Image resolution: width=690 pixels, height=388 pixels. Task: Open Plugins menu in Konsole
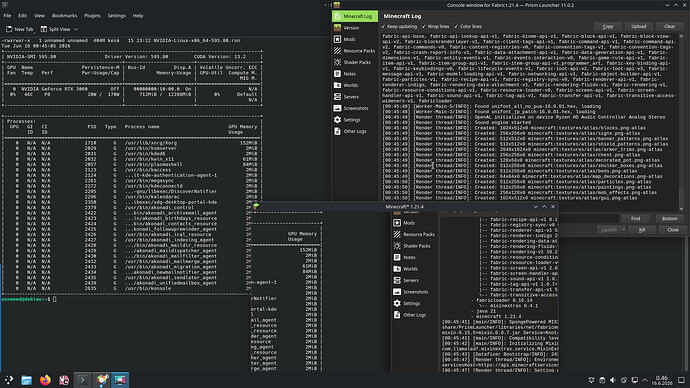(92, 15)
